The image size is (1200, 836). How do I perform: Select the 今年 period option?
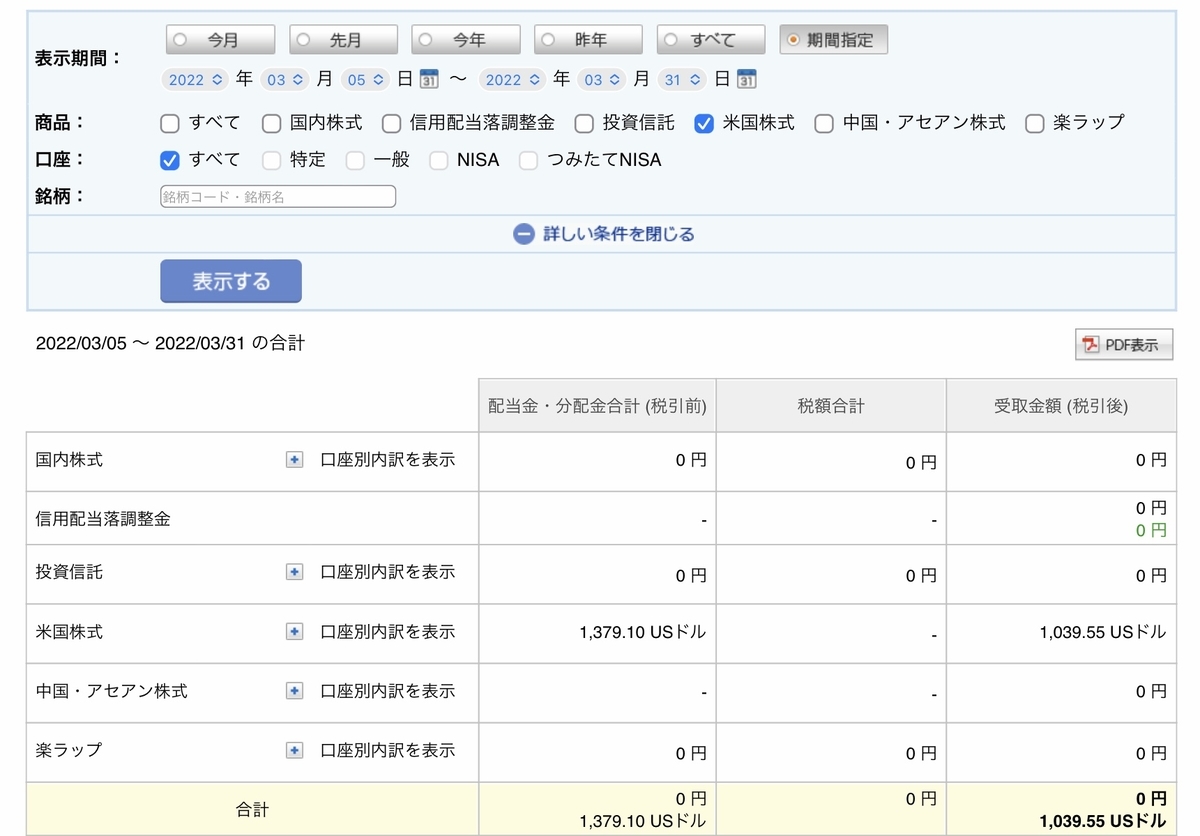pyautogui.click(x=466, y=40)
